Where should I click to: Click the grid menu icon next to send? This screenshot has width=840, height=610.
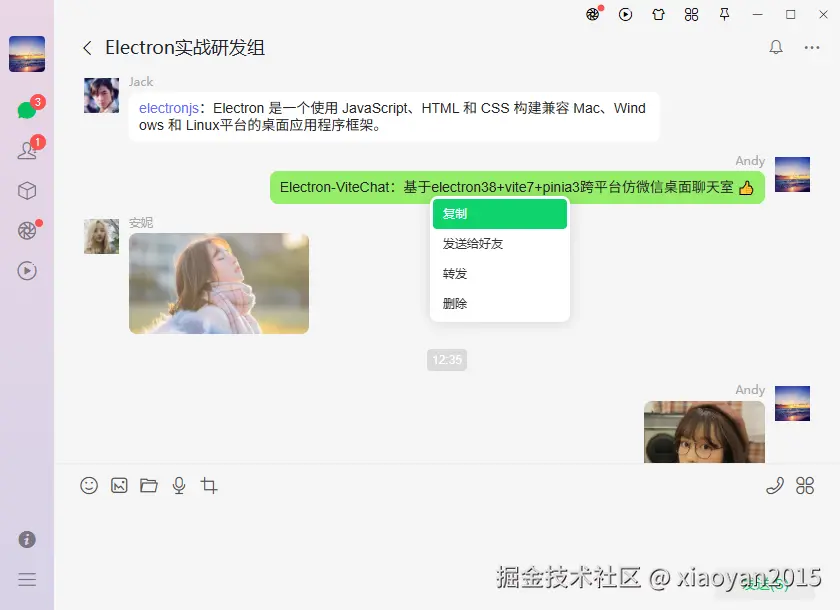click(x=805, y=485)
